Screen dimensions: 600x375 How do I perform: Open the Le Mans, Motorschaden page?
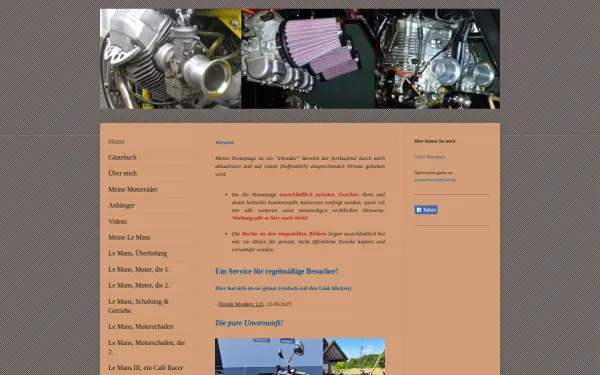point(141,327)
